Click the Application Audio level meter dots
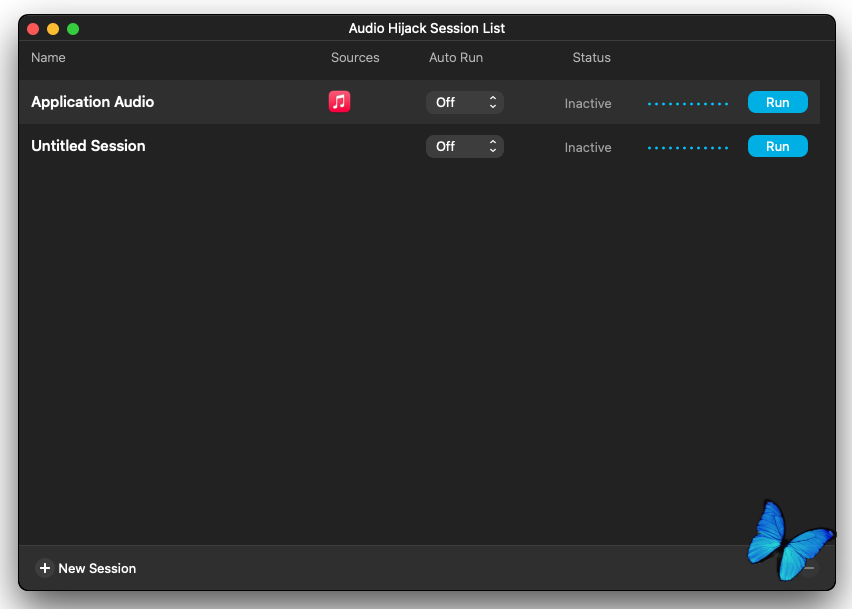Screen dimensions: 852x609 [688, 103]
